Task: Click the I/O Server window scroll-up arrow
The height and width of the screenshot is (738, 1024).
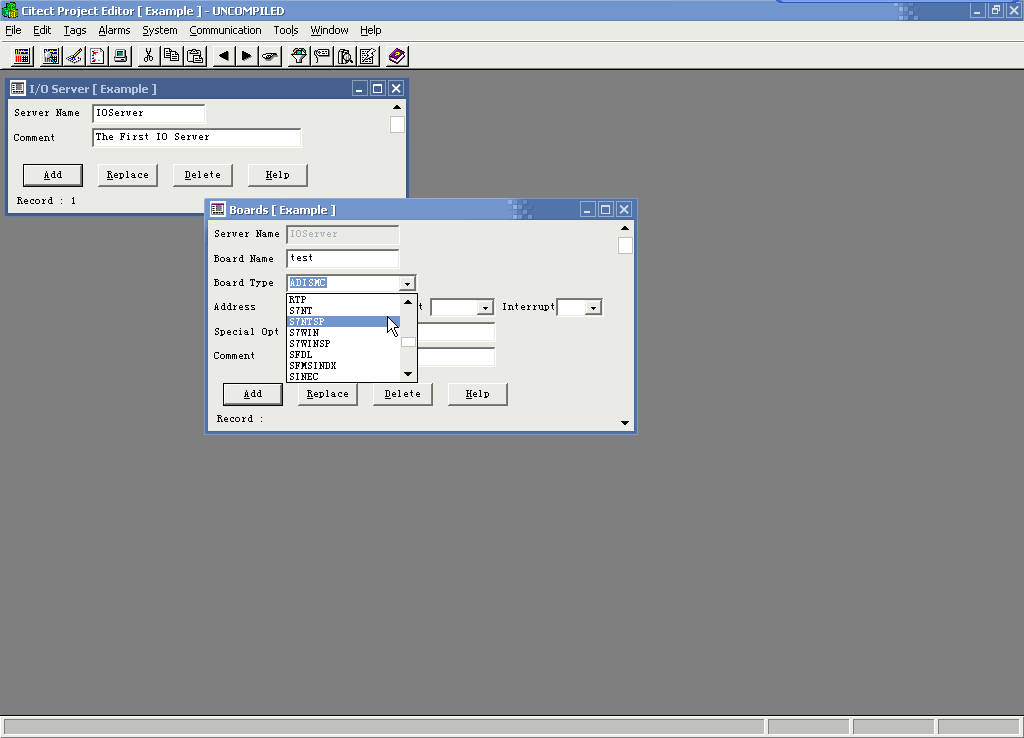Action: (397, 107)
